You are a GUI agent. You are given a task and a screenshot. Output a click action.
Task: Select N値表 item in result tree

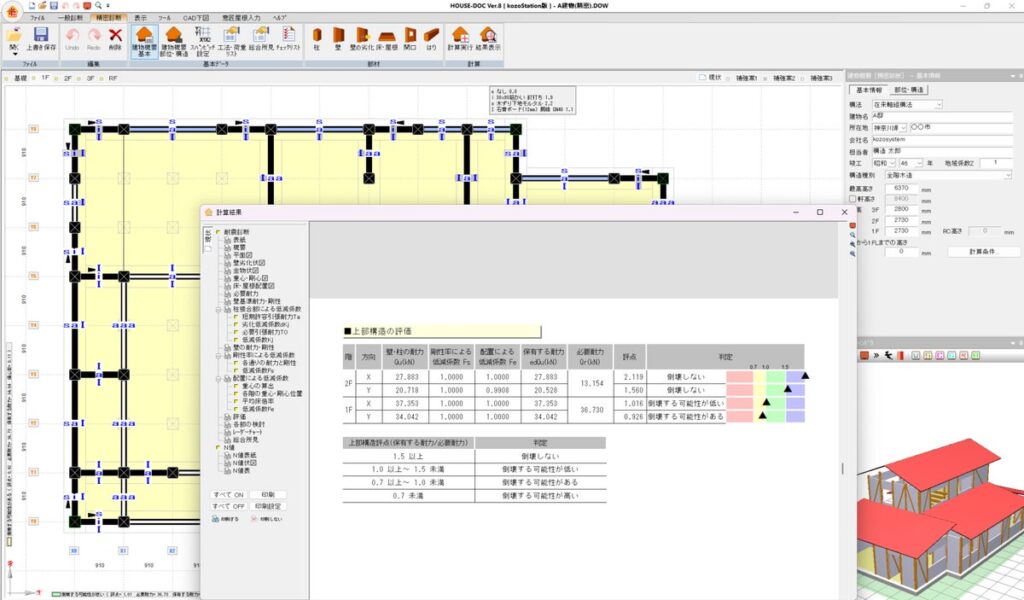241,470
